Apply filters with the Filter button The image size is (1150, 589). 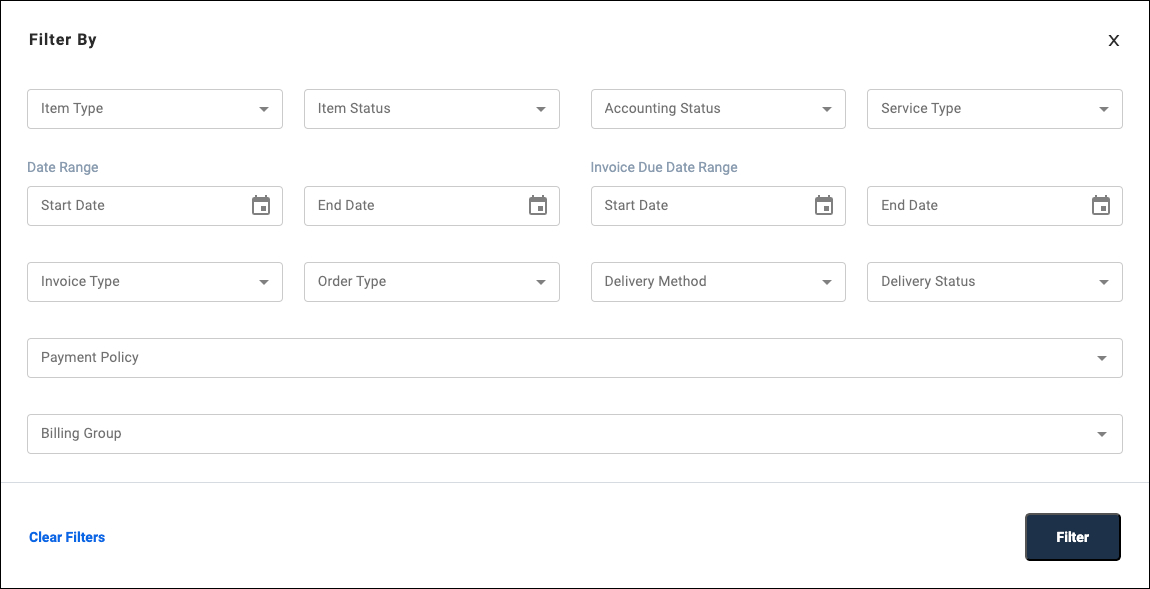tap(1072, 537)
